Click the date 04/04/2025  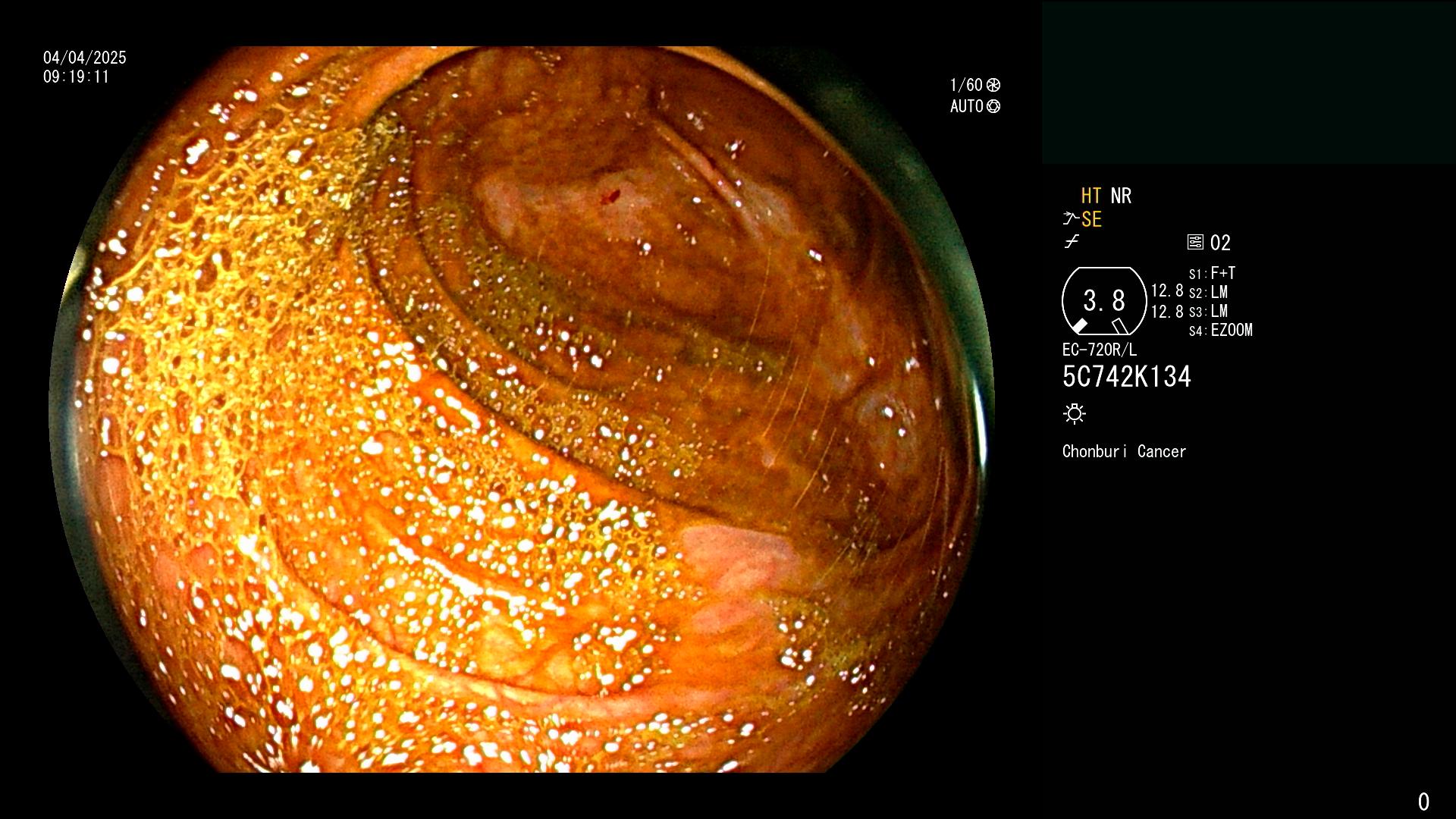(84, 58)
